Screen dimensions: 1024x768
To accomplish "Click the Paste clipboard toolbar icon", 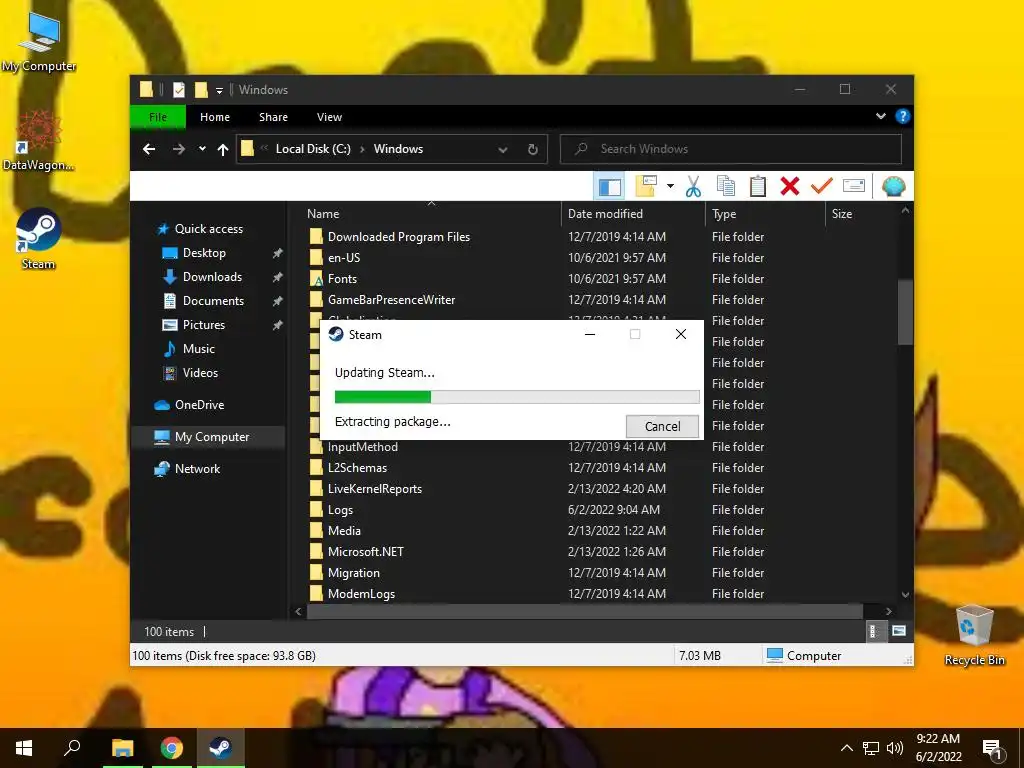I will pyautogui.click(x=758, y=187).
